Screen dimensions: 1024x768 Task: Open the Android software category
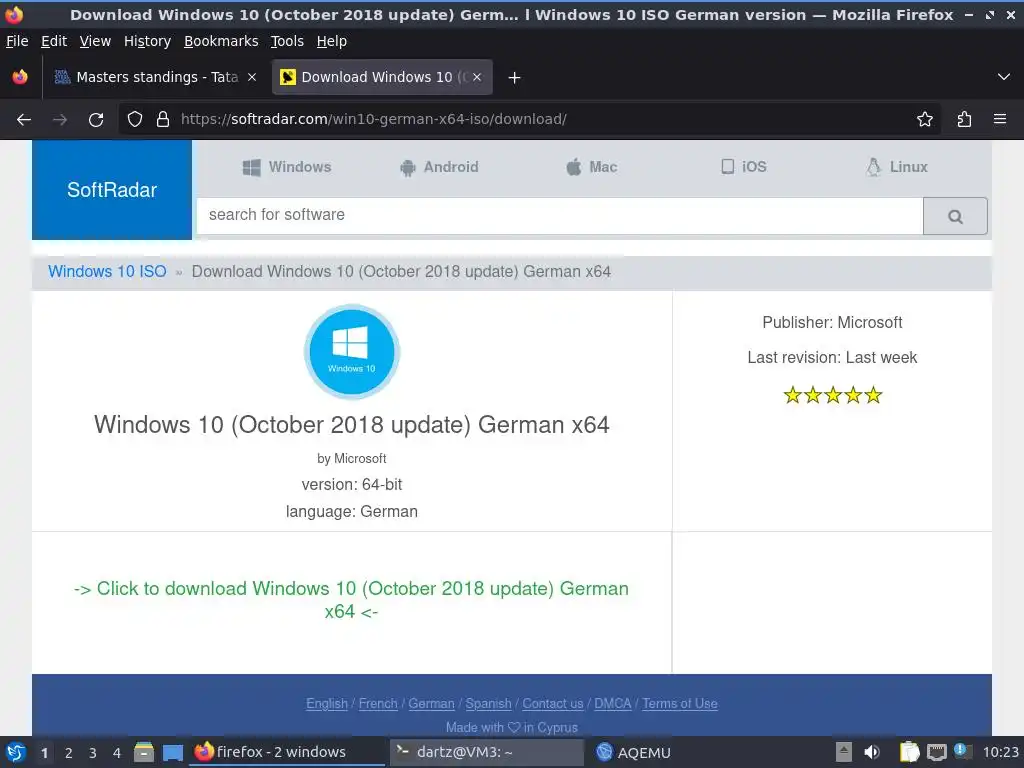[x=439, y=167]
